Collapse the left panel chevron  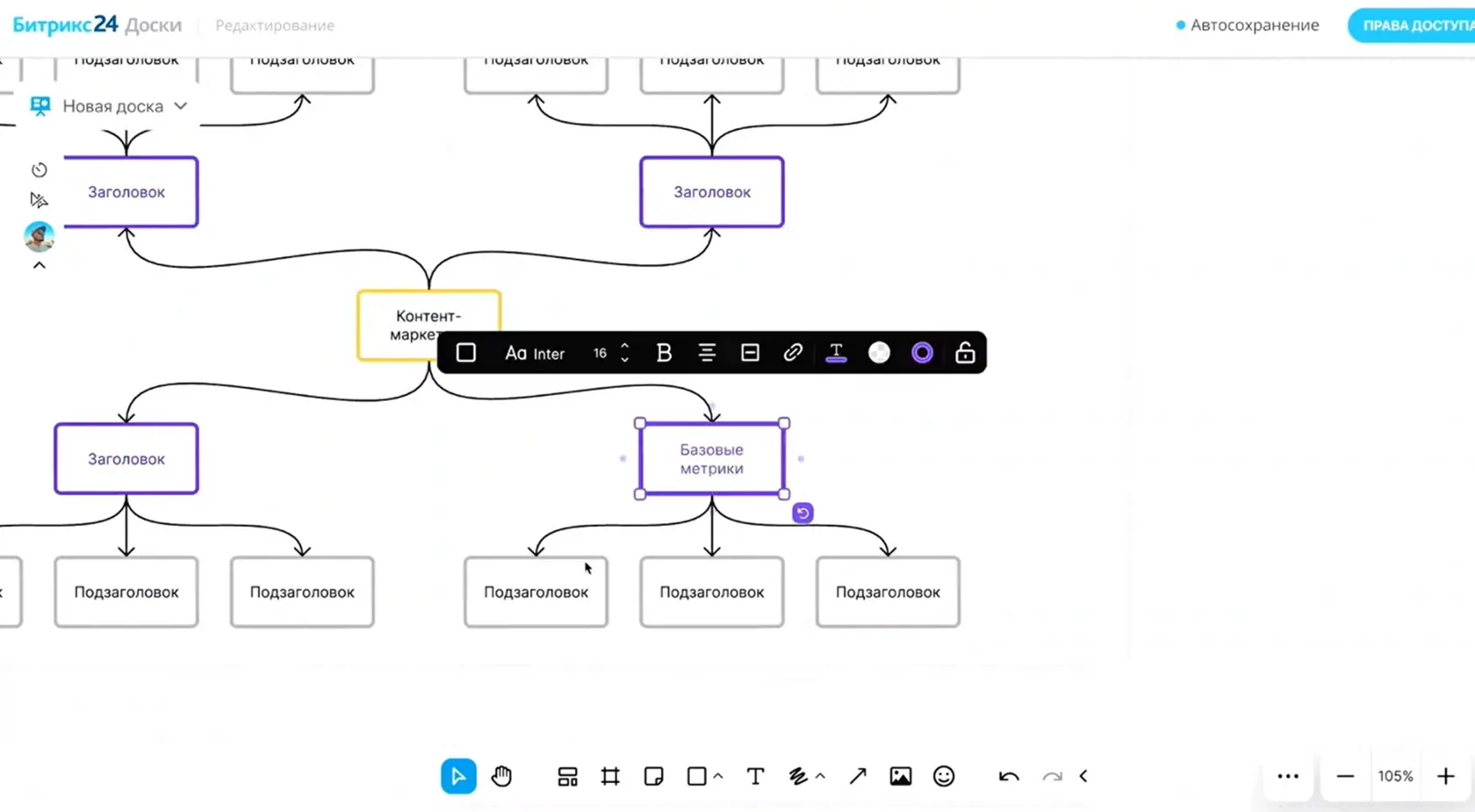[x=40, y=265]
